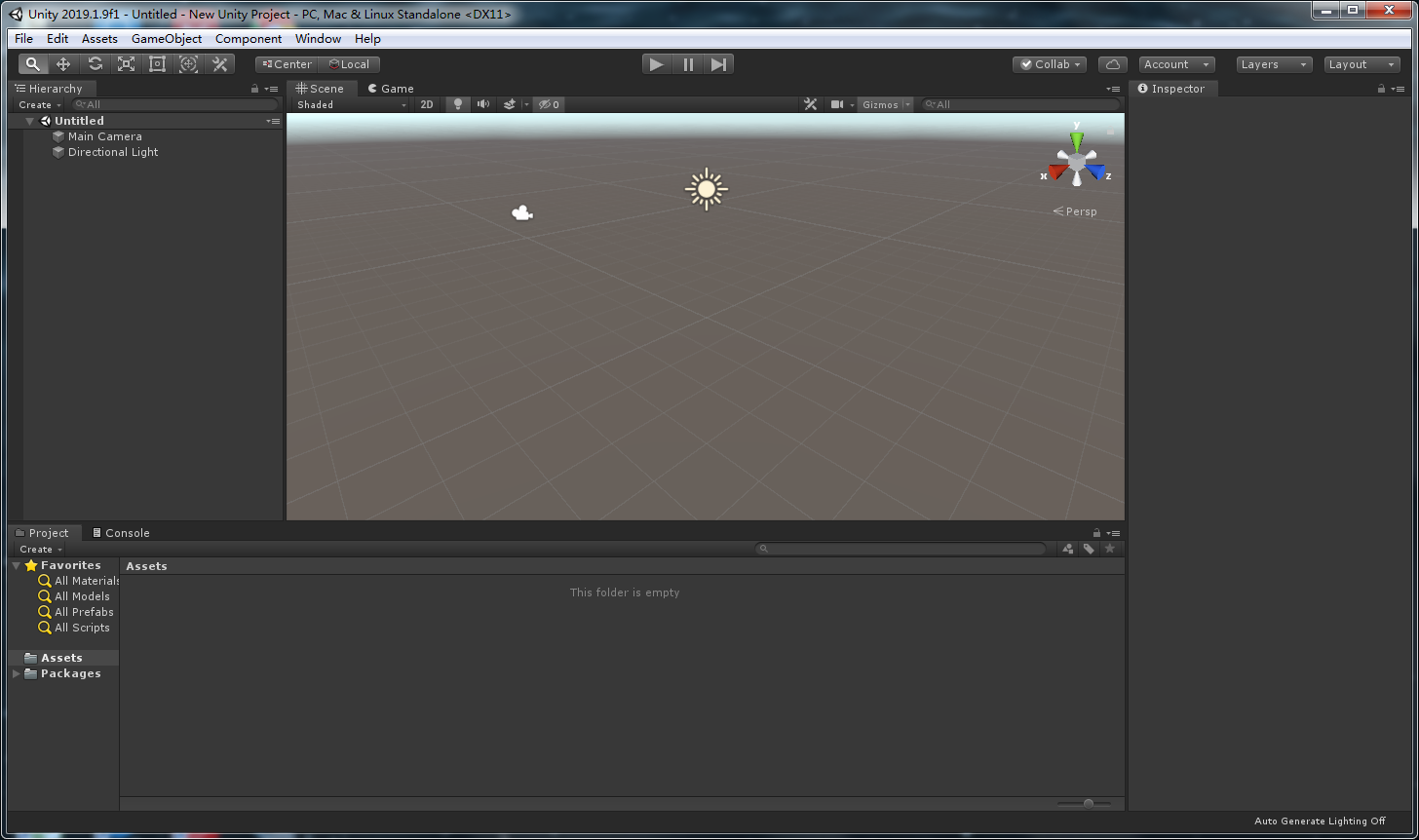Toggle scene view lighting icon
Screen dimensions: 1419x840
point(457,104)
